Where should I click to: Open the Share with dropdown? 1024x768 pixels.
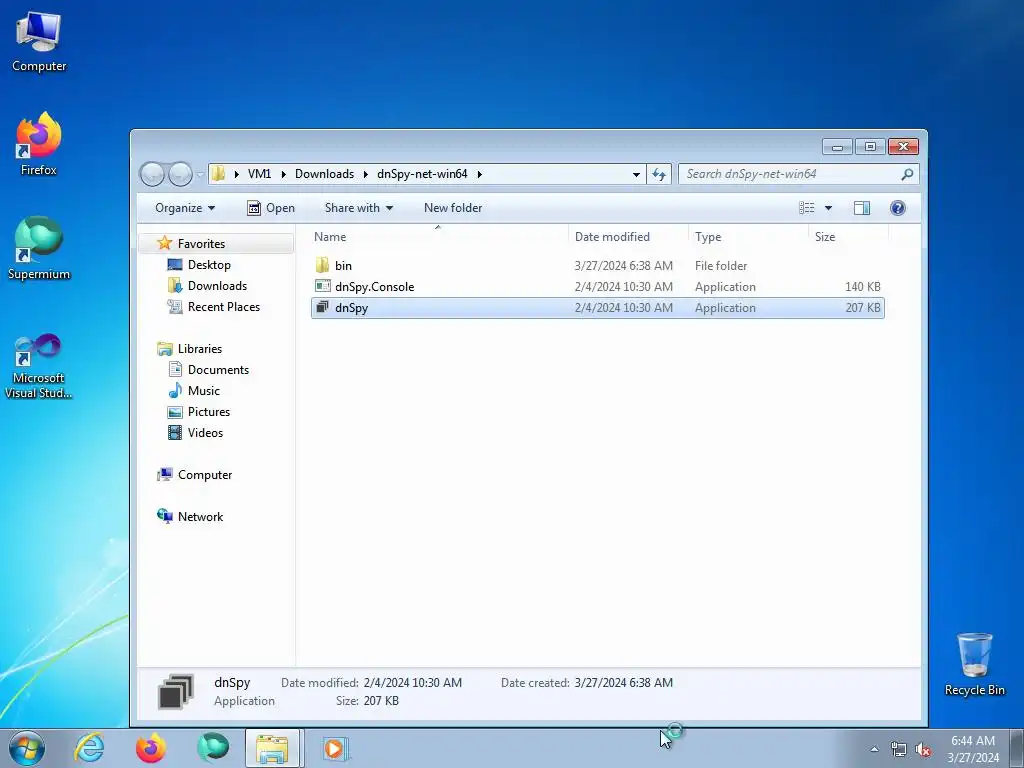tap(359, 208)
